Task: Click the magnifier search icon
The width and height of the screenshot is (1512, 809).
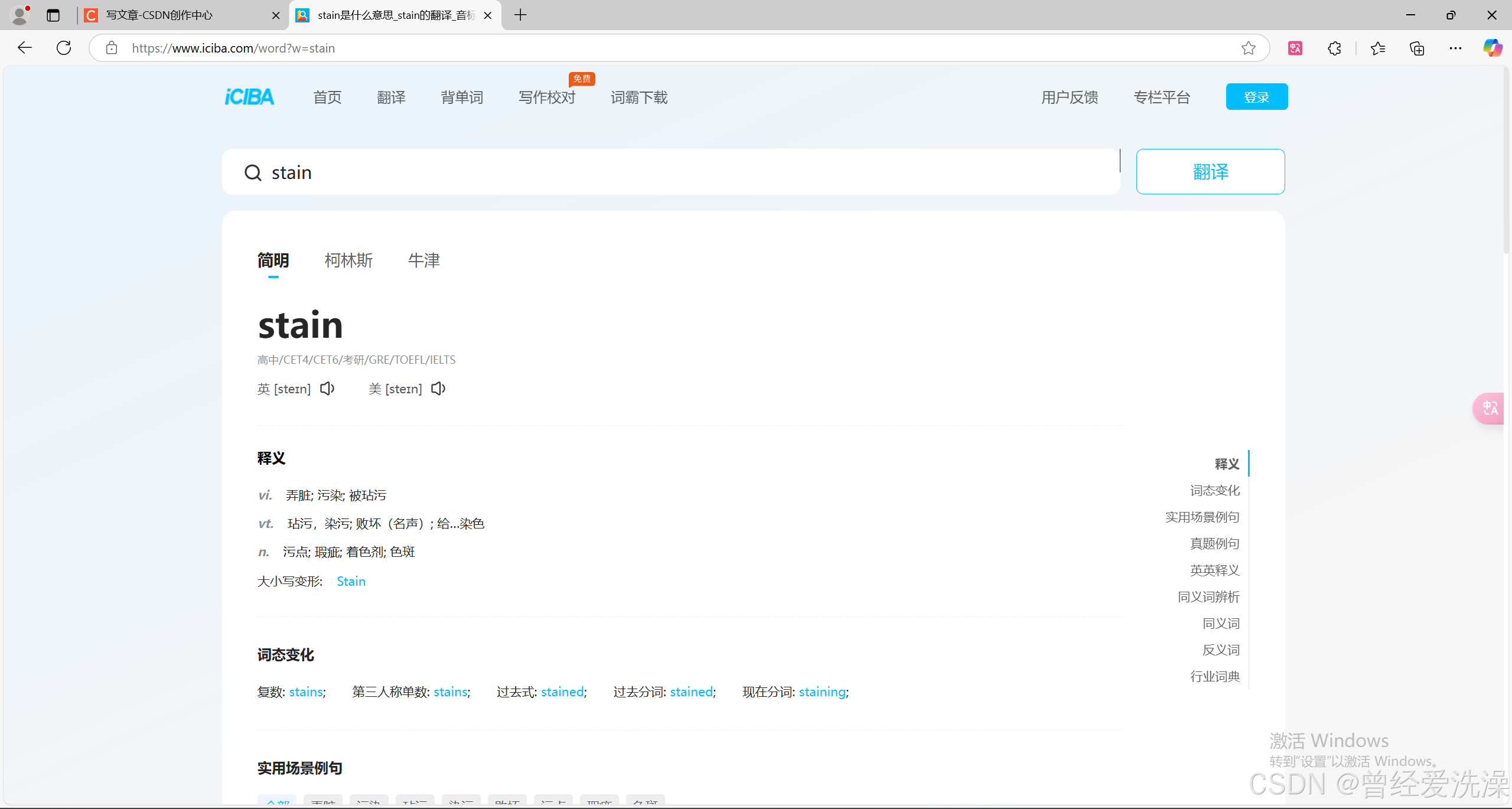Action: pyautogui.click(x=253, y=172)
